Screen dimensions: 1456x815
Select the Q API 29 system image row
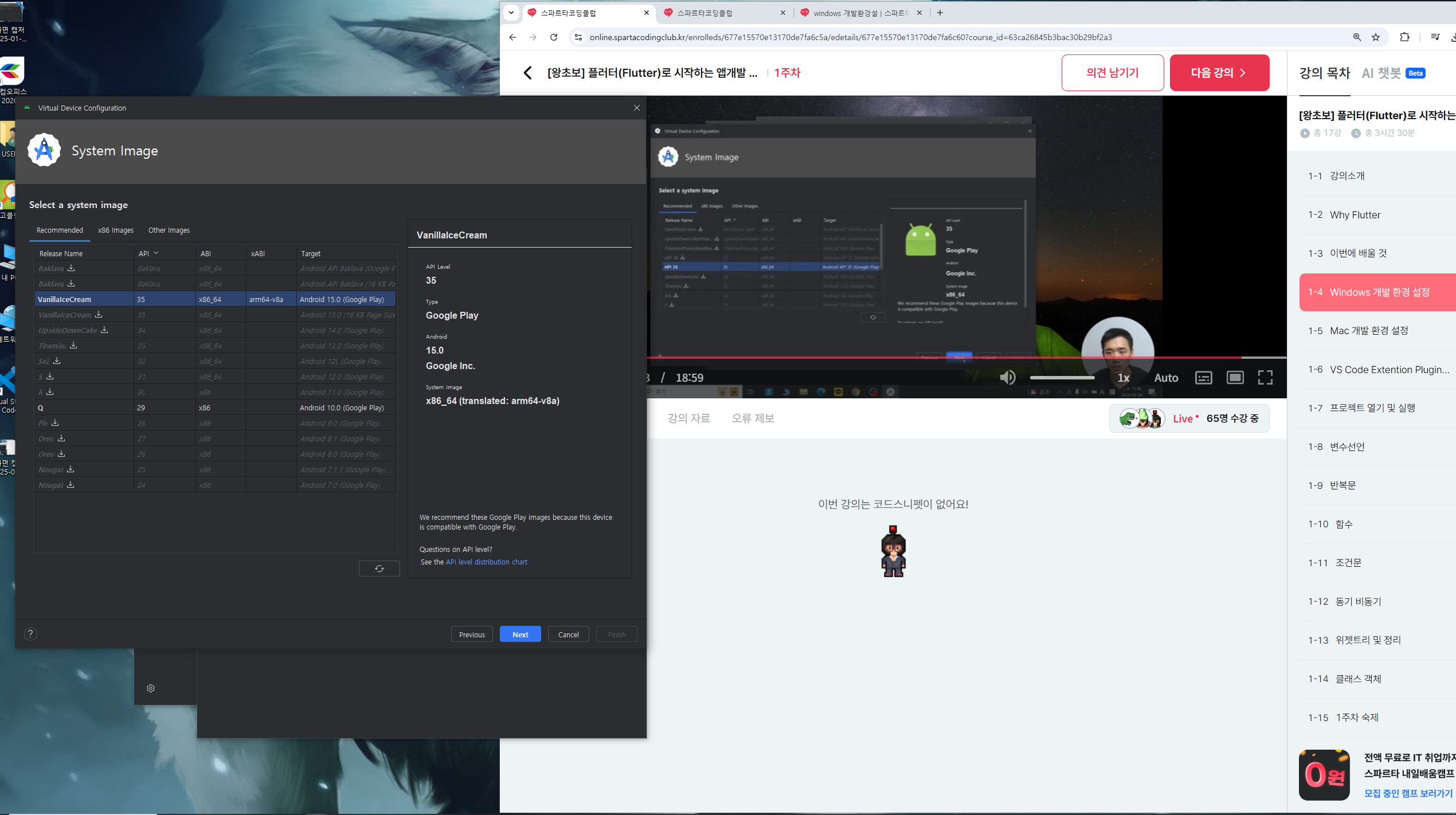pyautogui.click(x=215, y=408)
